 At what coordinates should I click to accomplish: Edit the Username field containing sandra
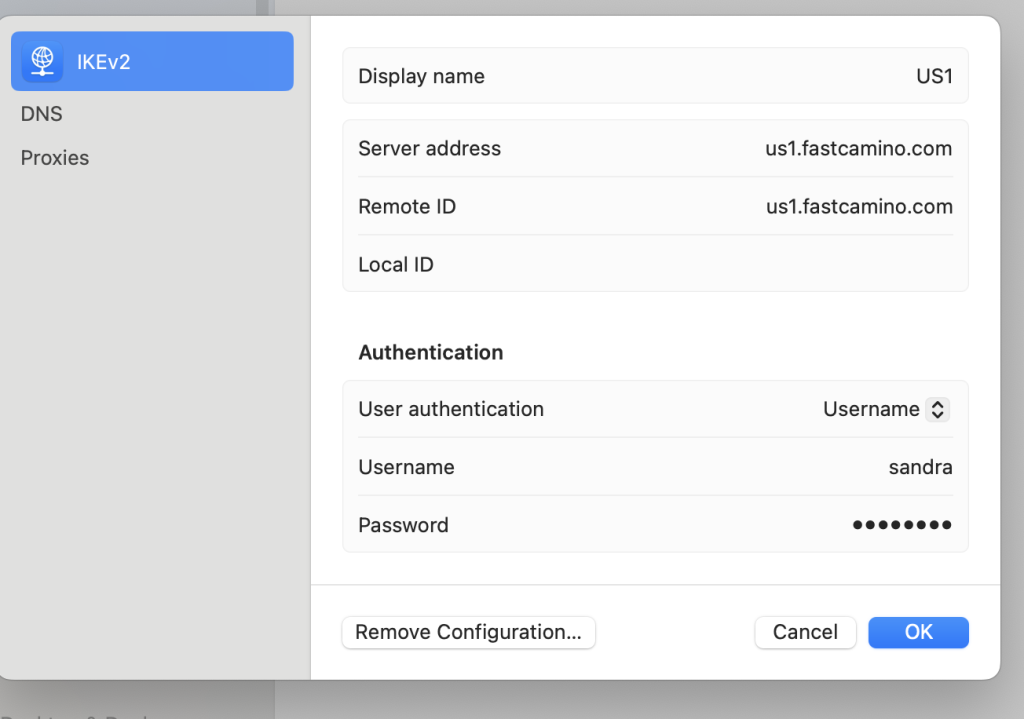pos(920,467)
